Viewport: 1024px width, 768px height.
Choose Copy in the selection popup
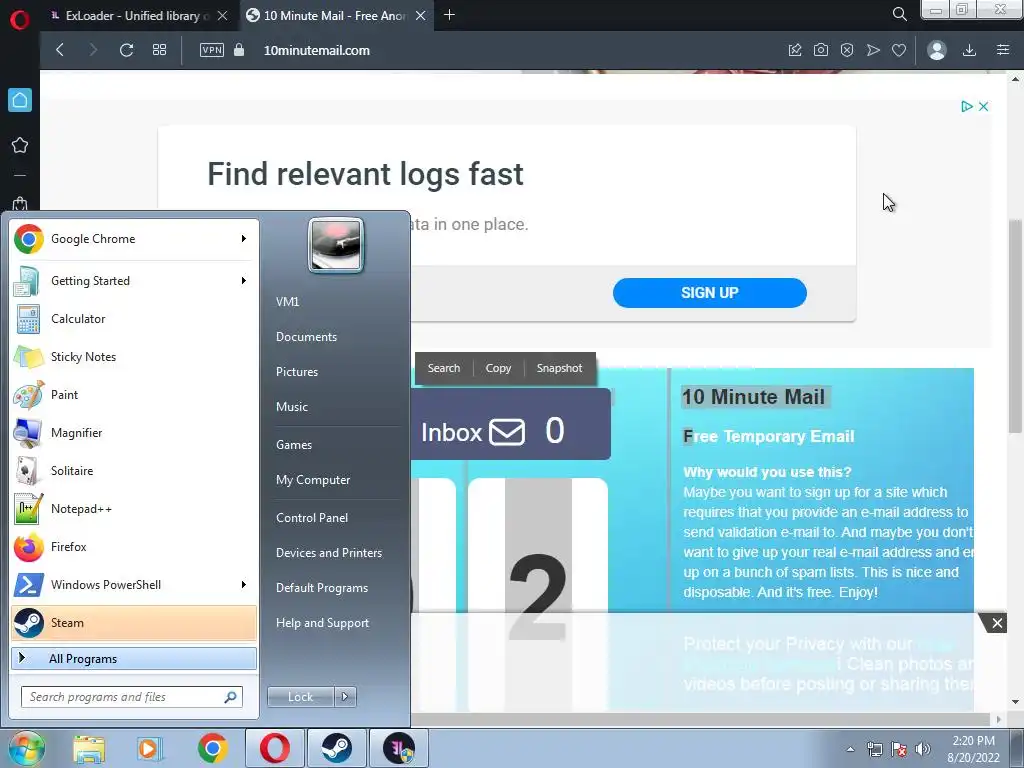pyautogui.click(x=498, y=368)
